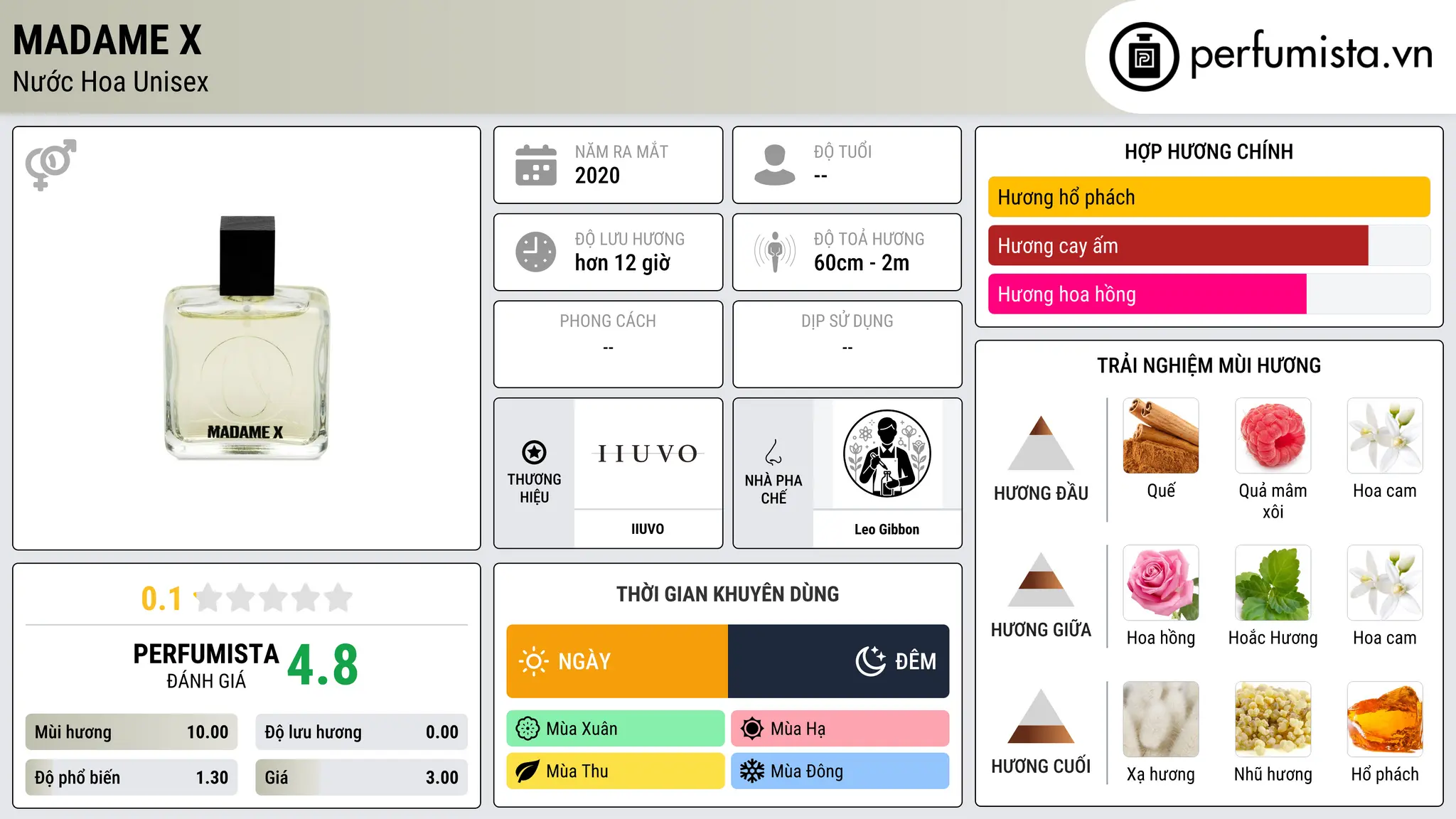1456x819 pixels.
Task: Click the base-note pyramid icon above Hương cuối
Action: (1041, 716)
